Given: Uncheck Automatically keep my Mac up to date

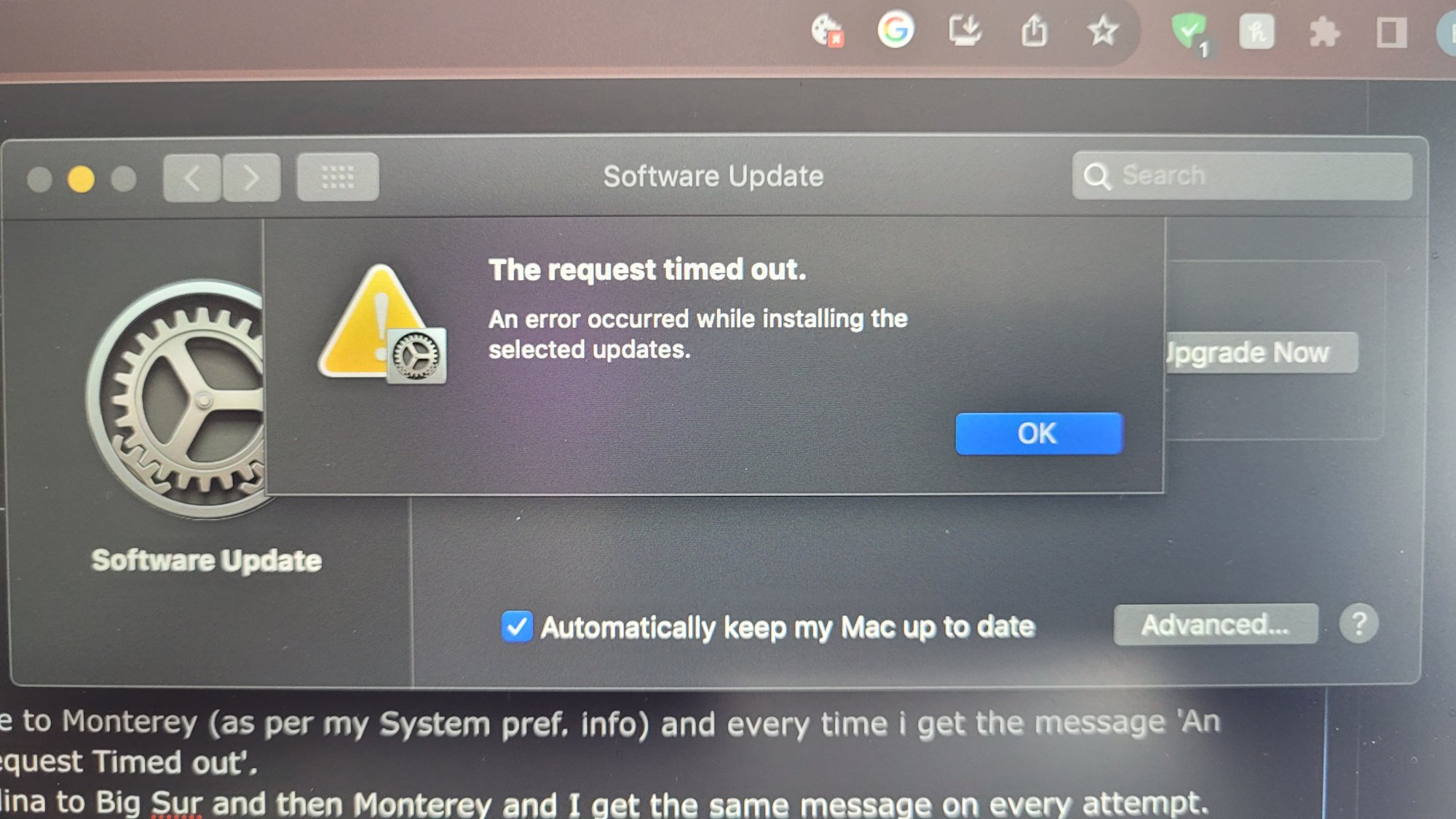Looking at the screenshot, I should pos(517,627).
